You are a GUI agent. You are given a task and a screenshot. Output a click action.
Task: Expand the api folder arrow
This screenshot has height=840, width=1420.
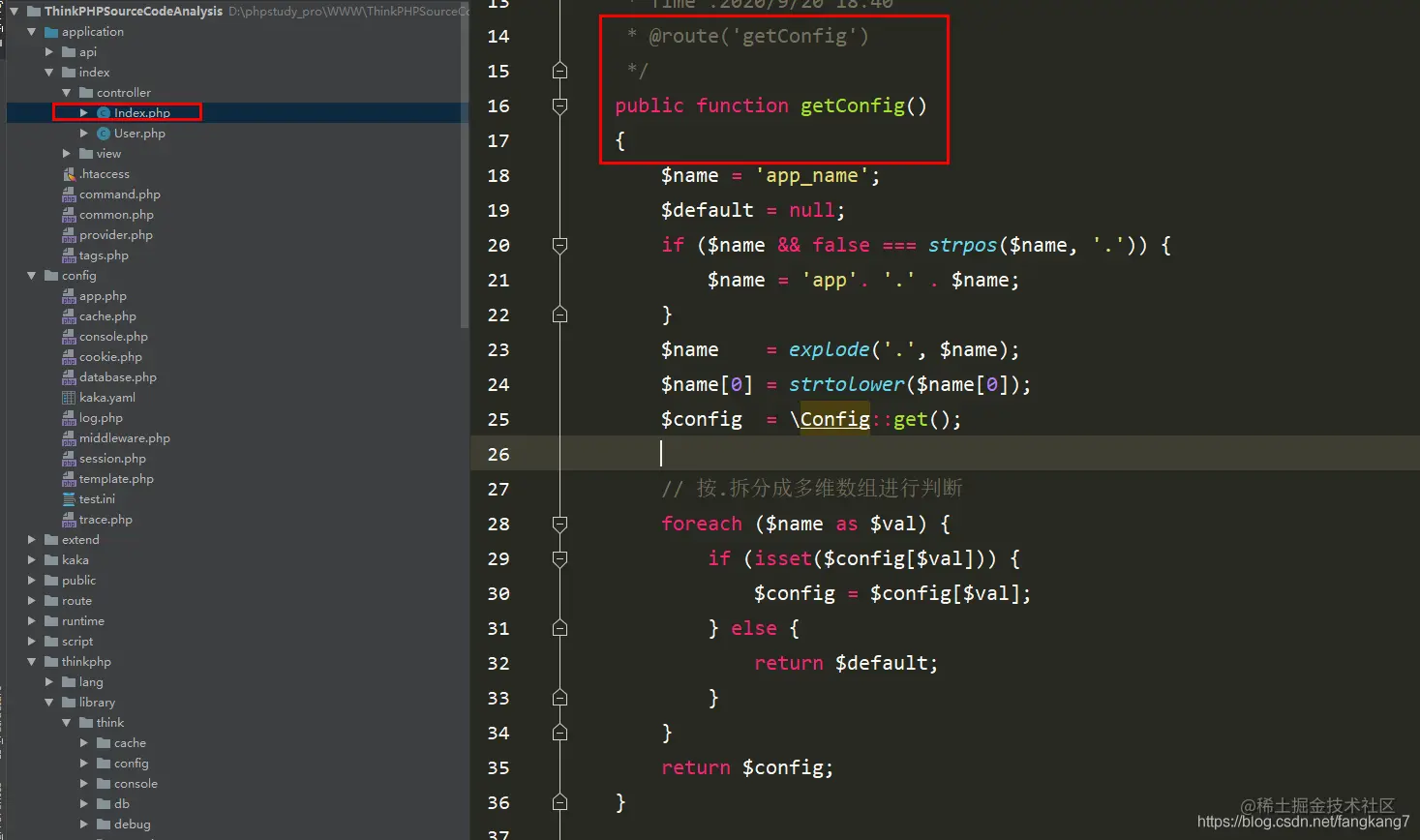pyautogui.click(x=49, y=52)
